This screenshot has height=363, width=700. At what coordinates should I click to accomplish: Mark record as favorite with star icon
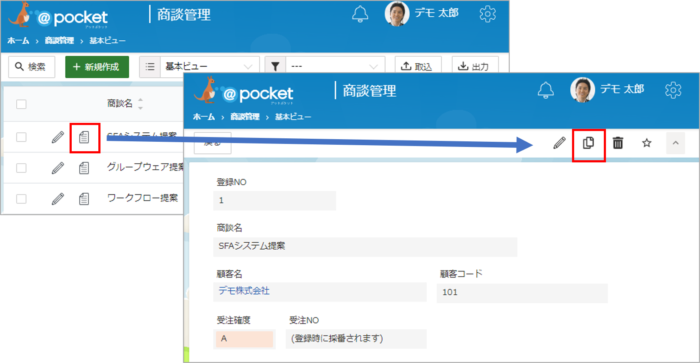click(x=646, y=143)
